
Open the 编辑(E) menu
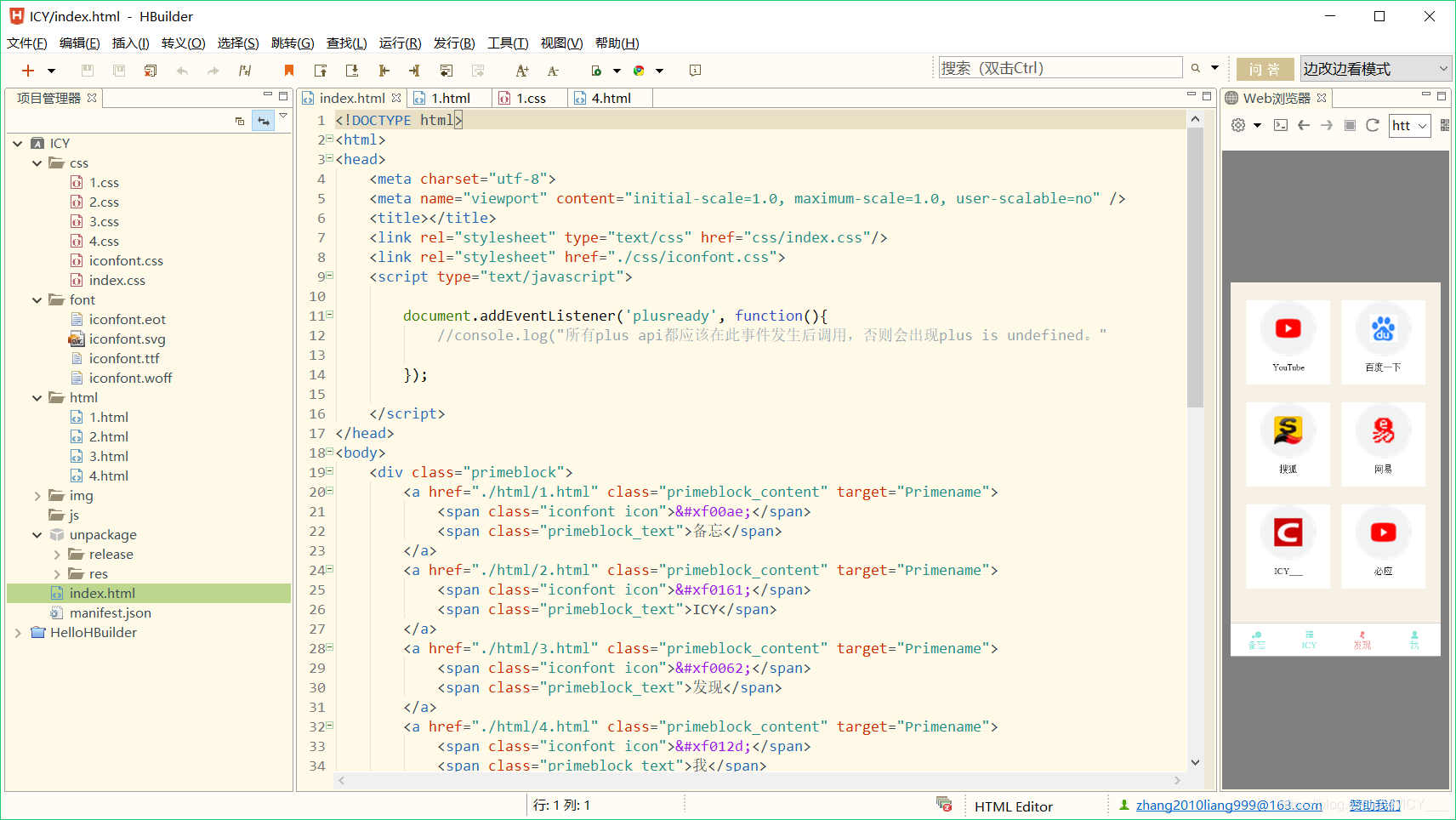click(x=80, y=43)
